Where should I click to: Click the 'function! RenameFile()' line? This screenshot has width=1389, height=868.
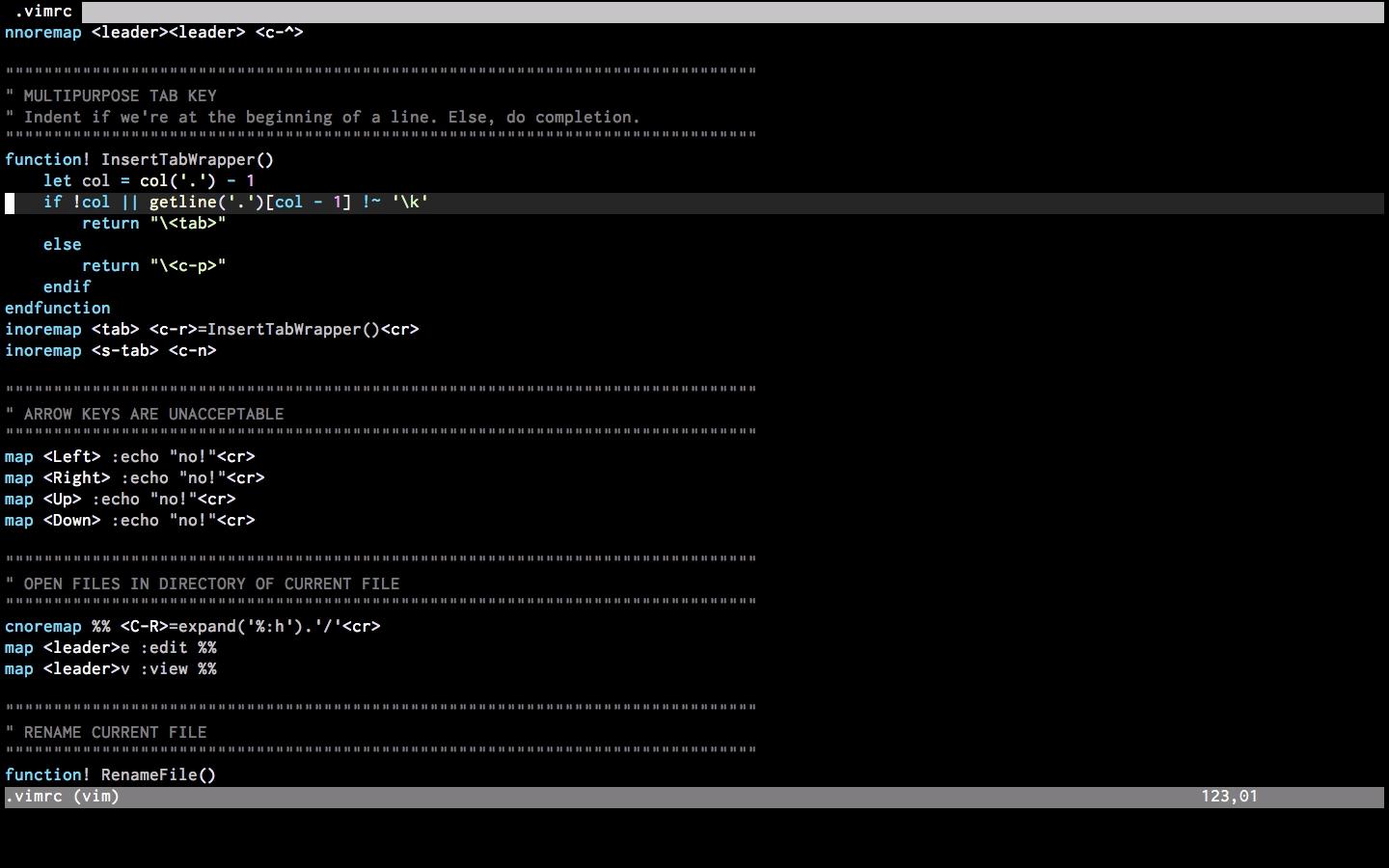click(x=111, y=774)
